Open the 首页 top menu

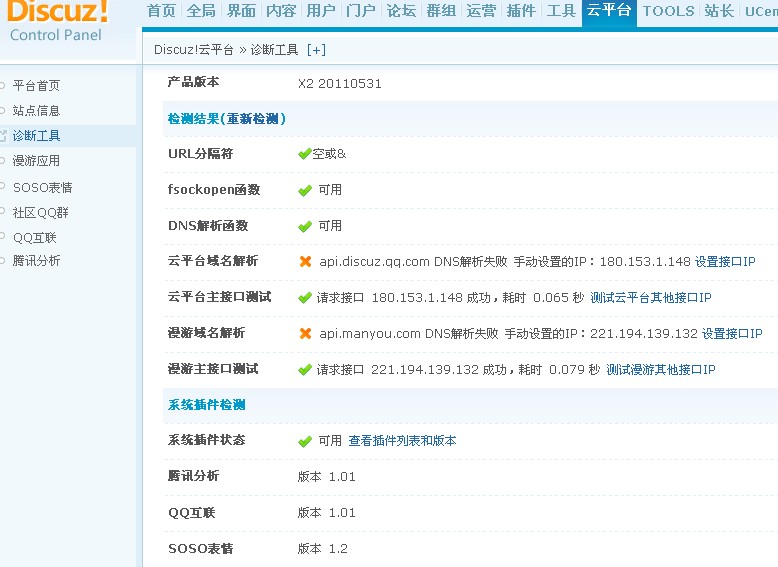click(x=161, y=10)
